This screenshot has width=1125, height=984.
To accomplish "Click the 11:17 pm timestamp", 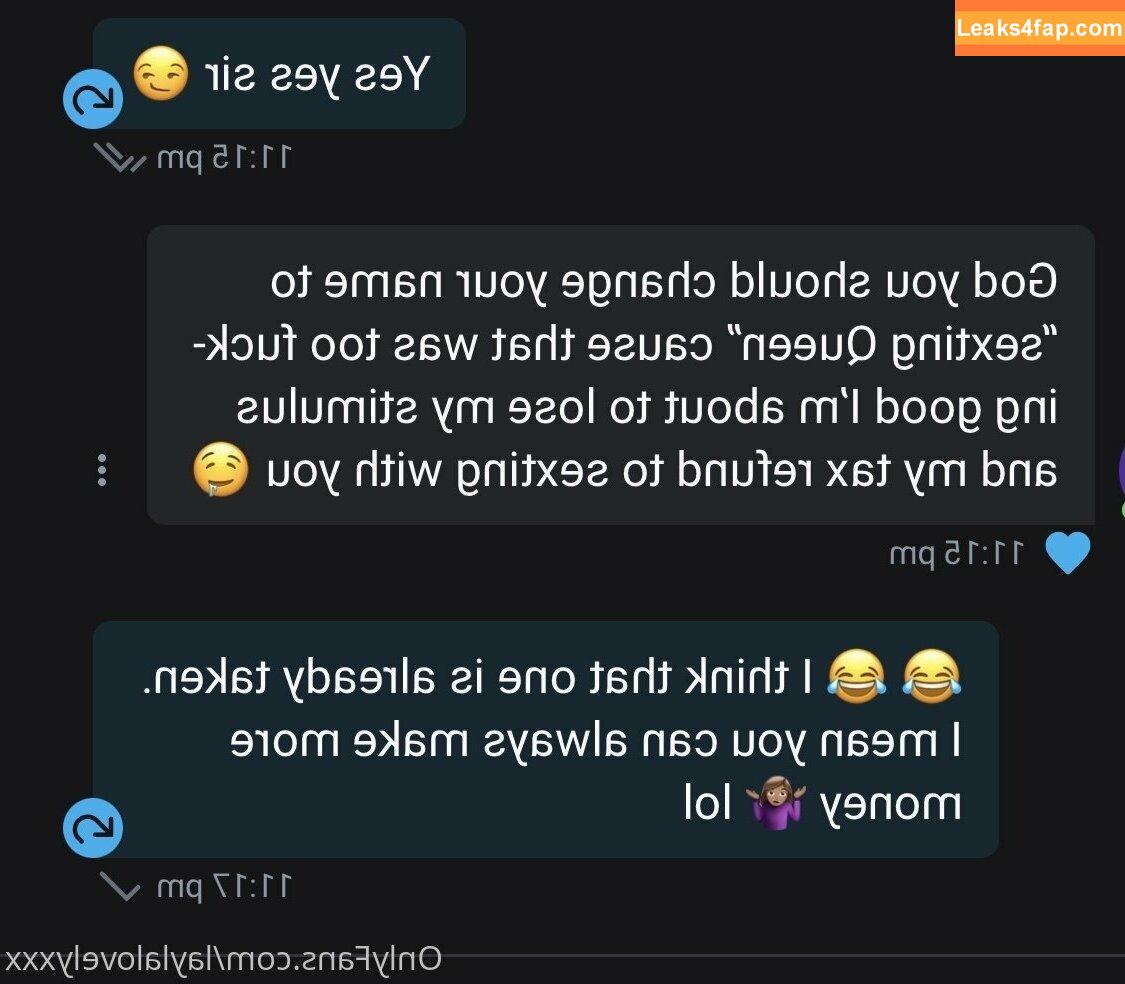I will point(224,887).
